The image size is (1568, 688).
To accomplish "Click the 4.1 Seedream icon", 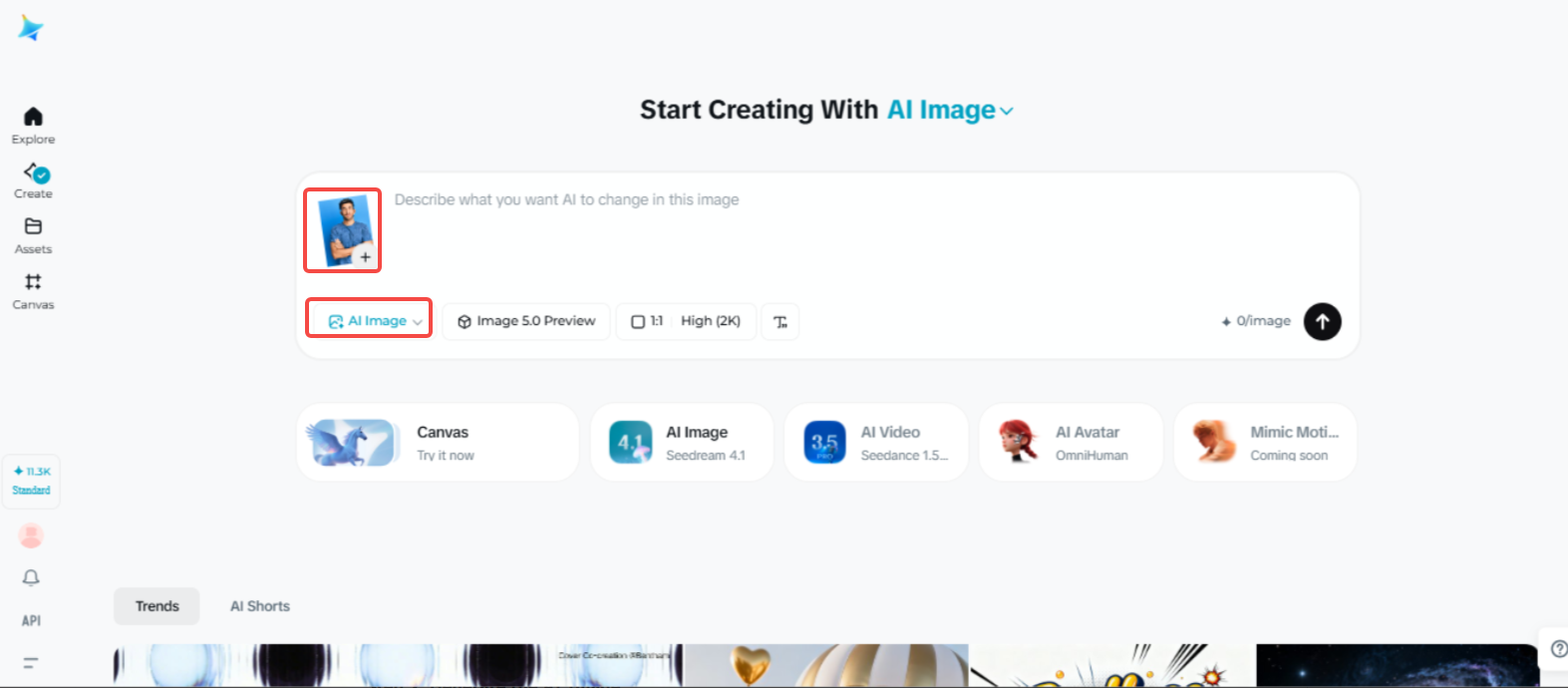I will click(630, 443).
